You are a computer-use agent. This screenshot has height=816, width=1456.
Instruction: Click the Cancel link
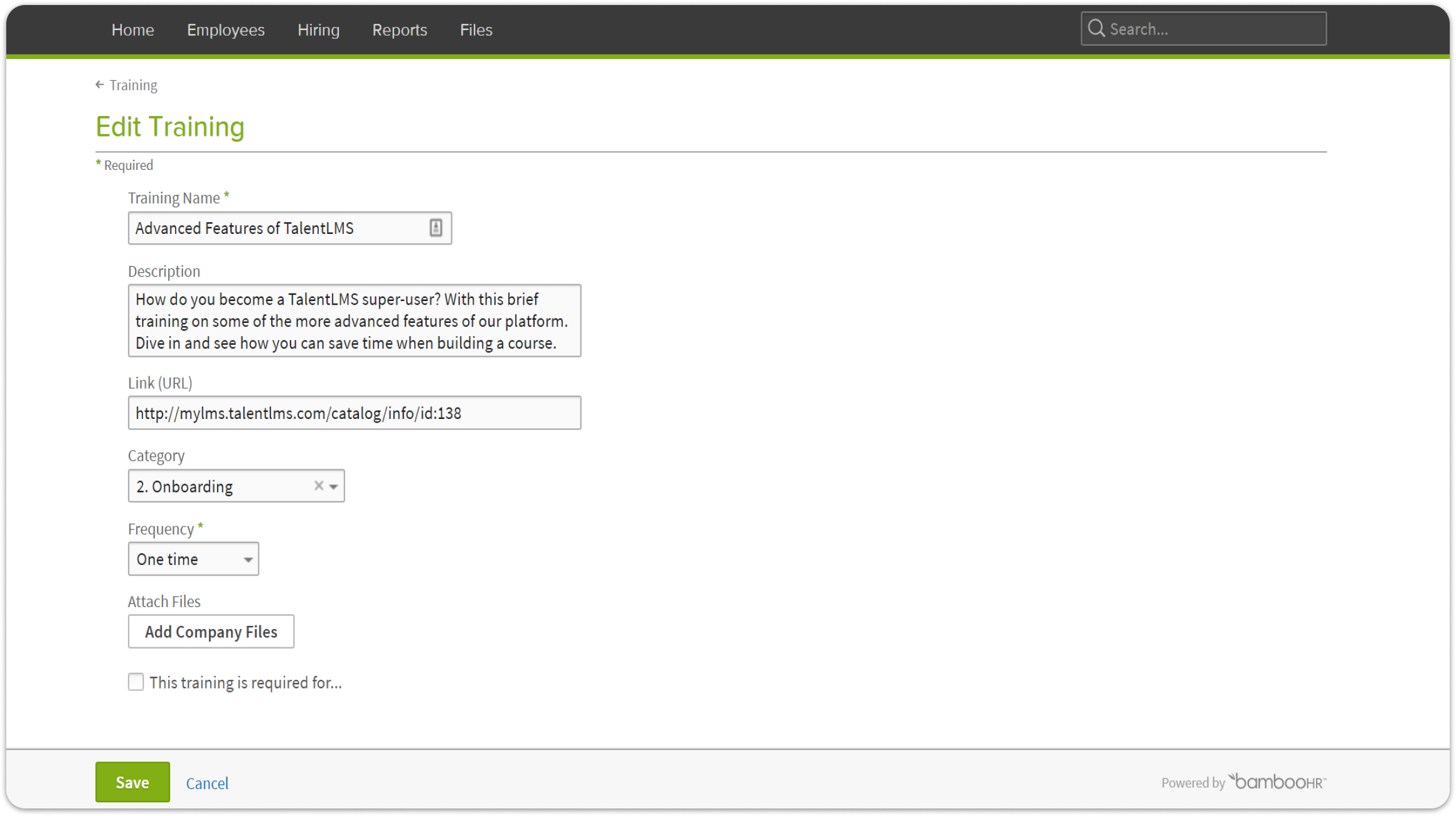[207, 783]
